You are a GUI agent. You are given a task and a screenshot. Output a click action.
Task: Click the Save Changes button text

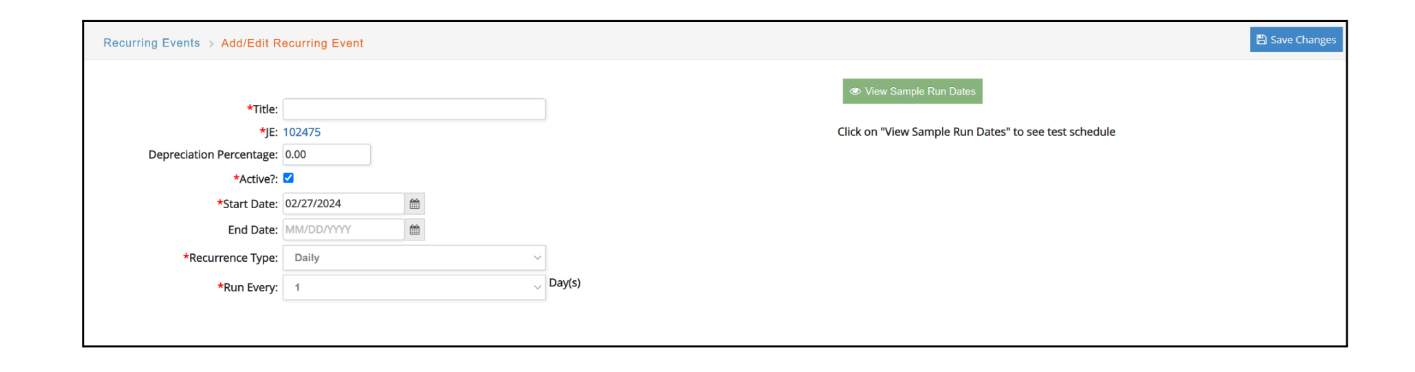pos(1303,40)
